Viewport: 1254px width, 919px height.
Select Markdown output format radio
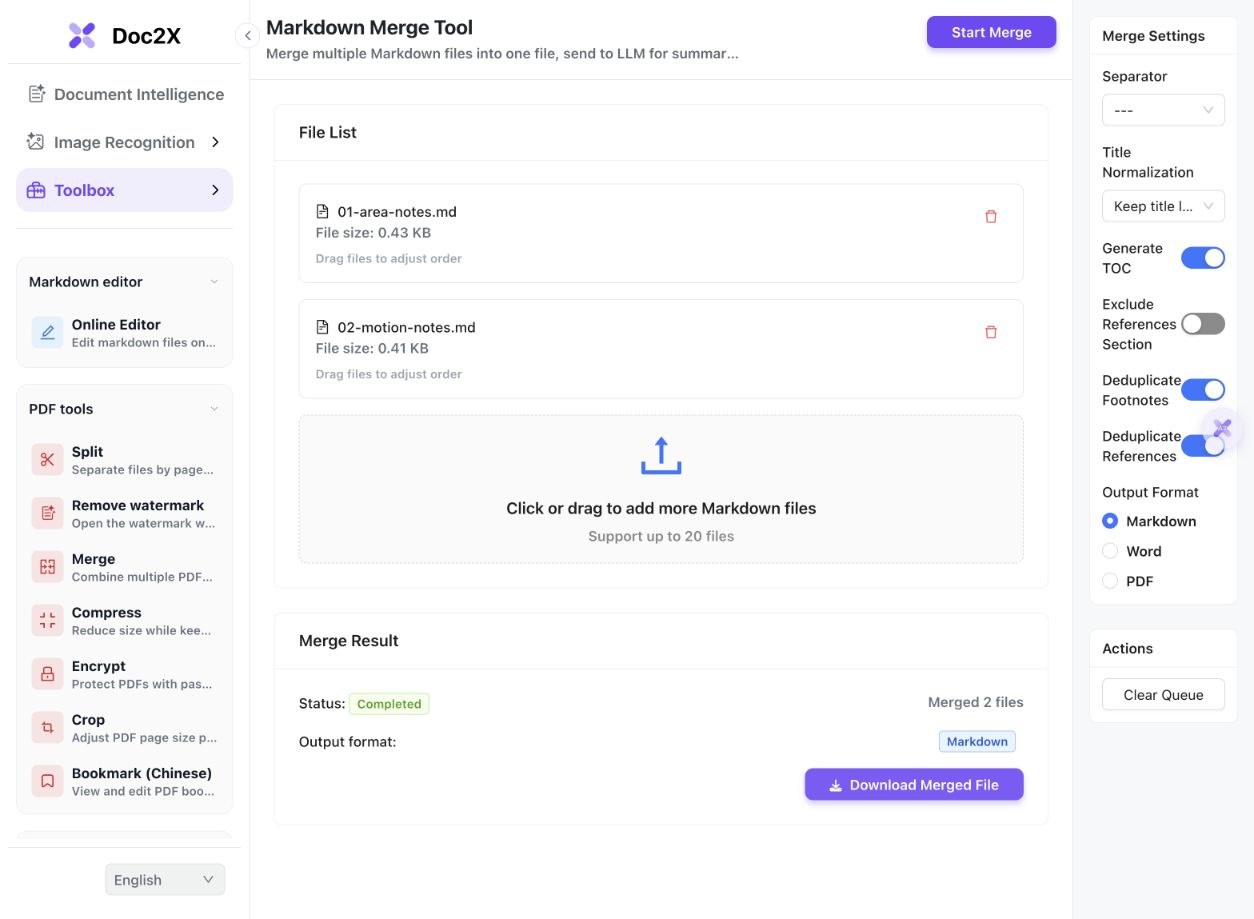(1110, 521)
